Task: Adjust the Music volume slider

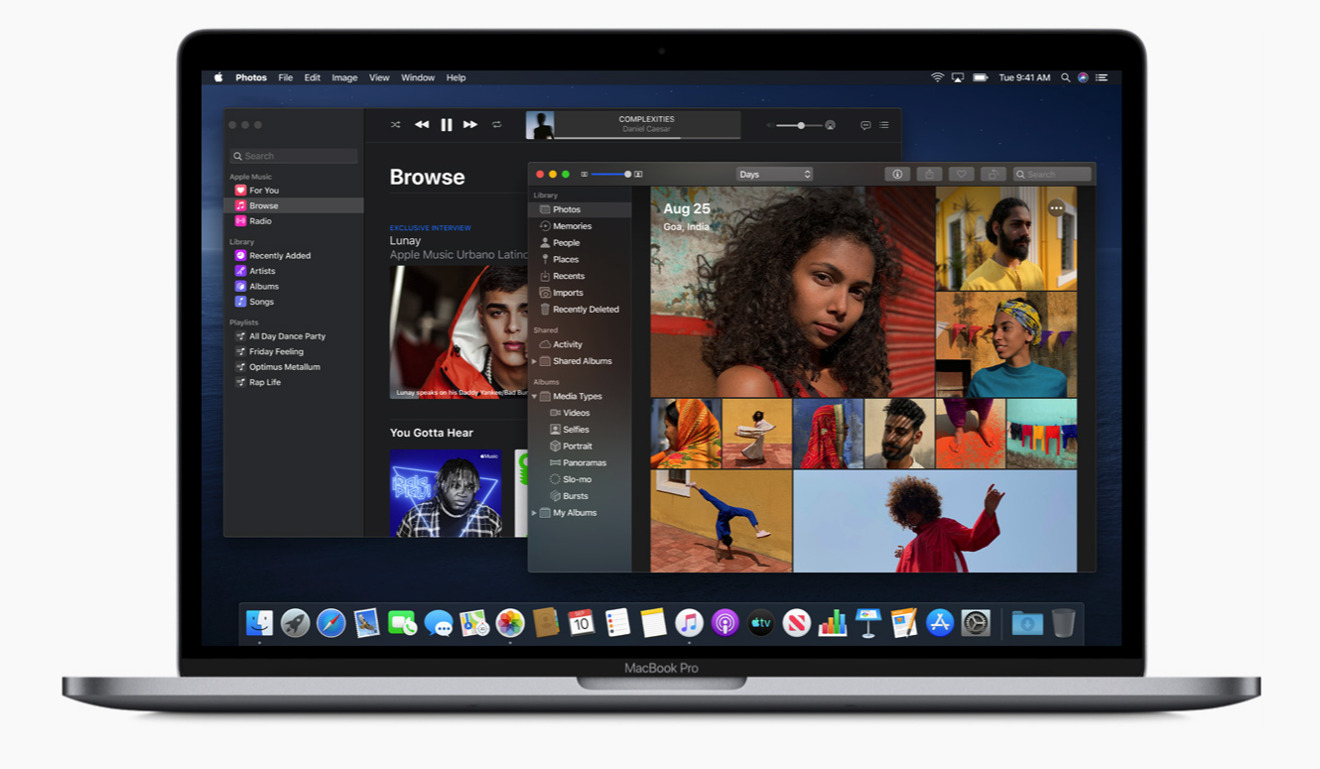Action: (x=799, y=125)
